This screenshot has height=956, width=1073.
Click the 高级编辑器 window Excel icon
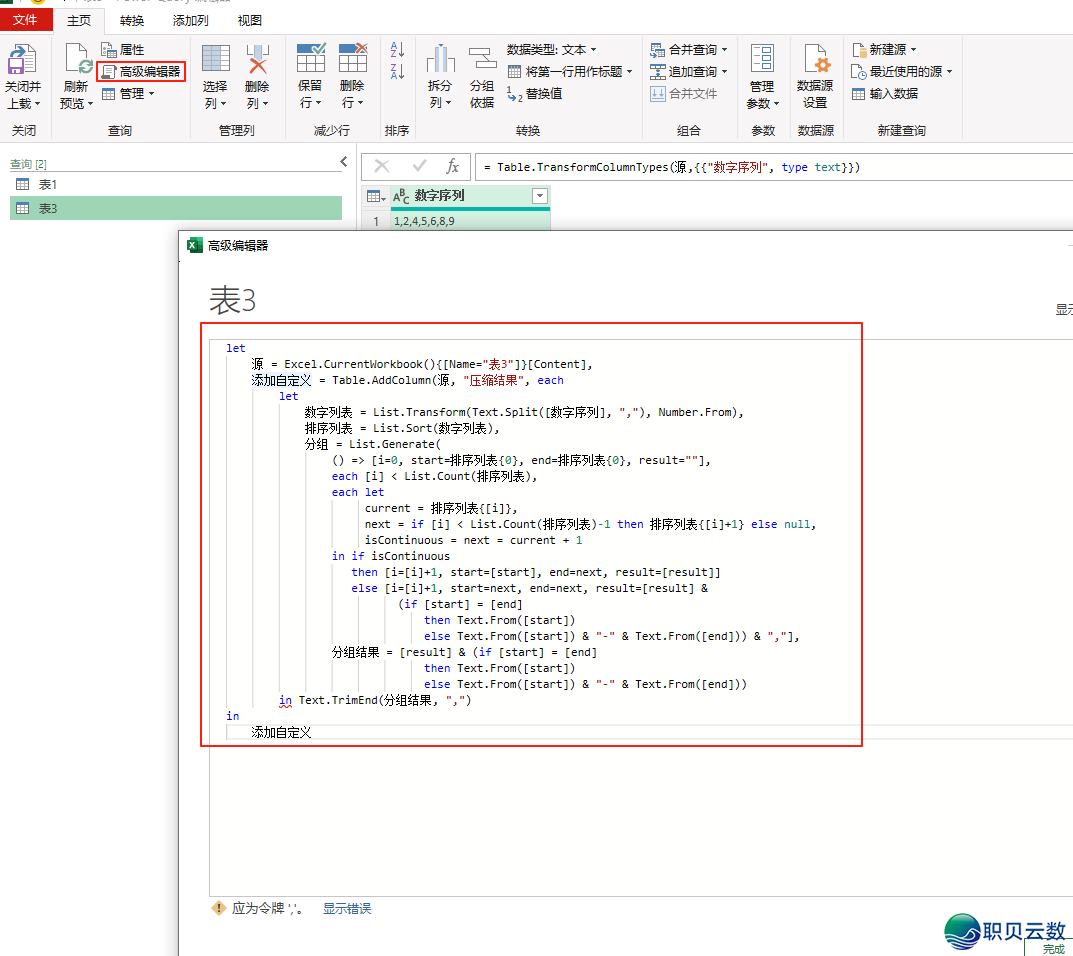(x=194, y=245)
